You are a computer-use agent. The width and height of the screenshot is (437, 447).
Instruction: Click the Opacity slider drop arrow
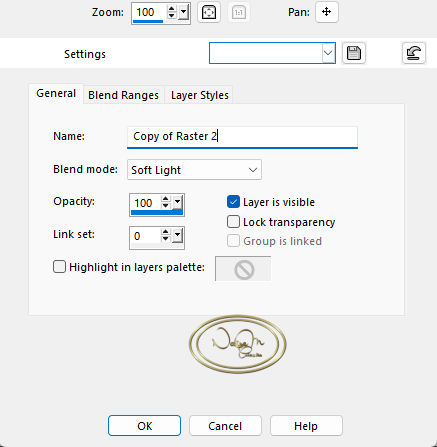point(177,202)
